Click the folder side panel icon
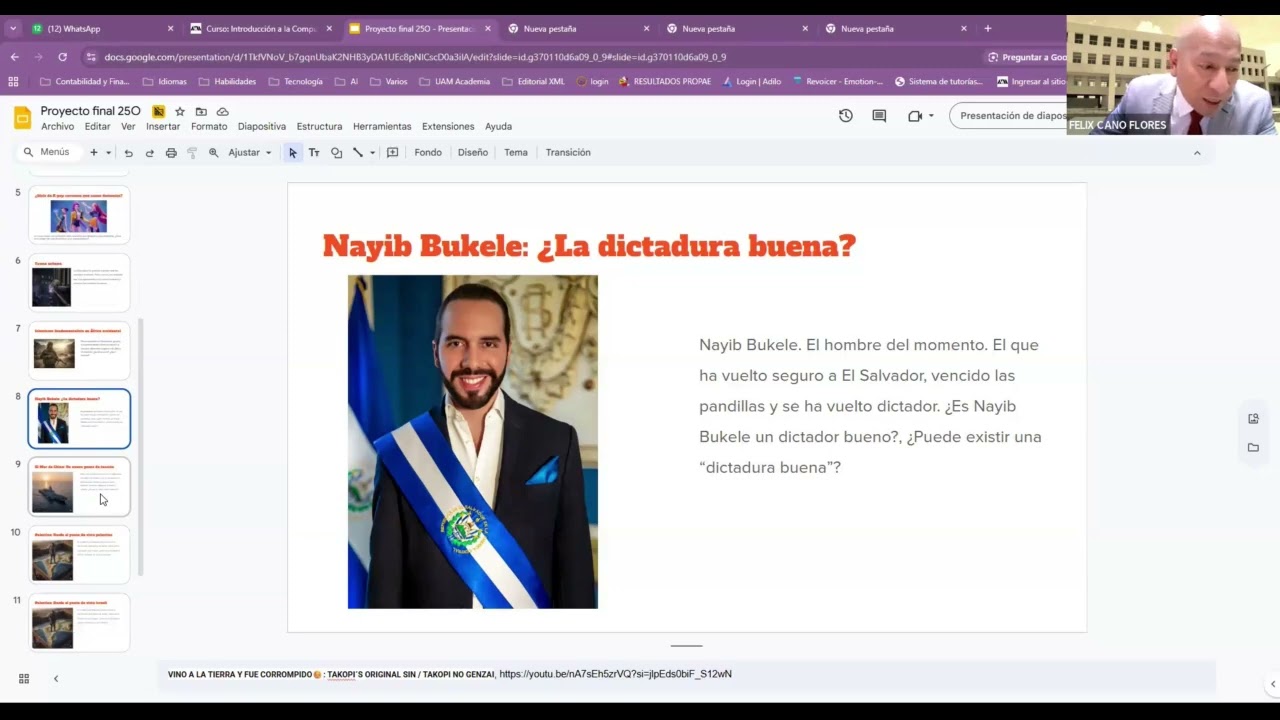This screenshot has width=1280, height=720. click(1253, 448)
